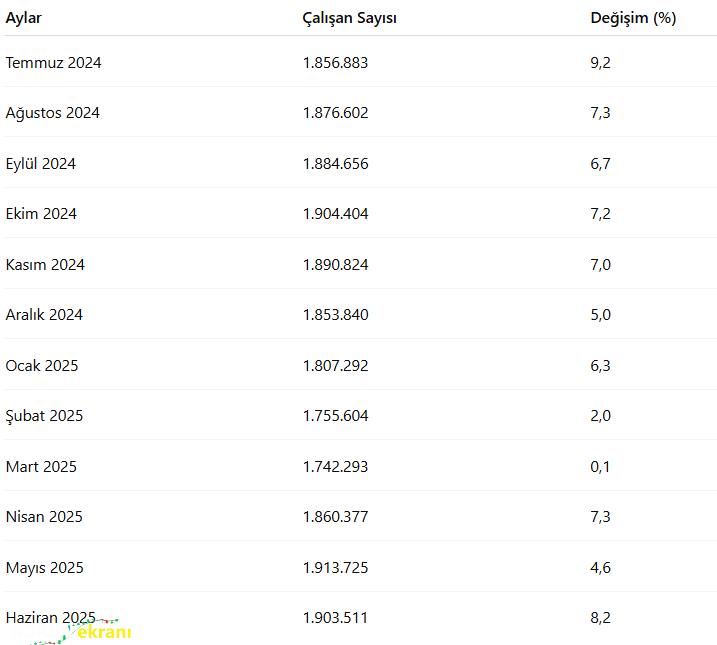Click the Aylar column header

click(x=23, y=18)
